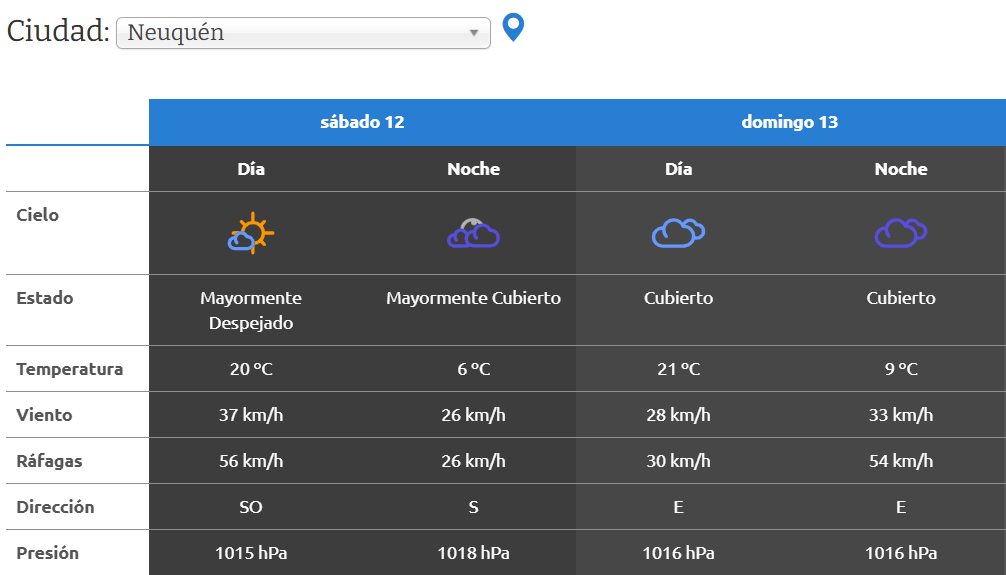Click Saturday's Día column header
1006x575 pixels.
pos(251,169)
